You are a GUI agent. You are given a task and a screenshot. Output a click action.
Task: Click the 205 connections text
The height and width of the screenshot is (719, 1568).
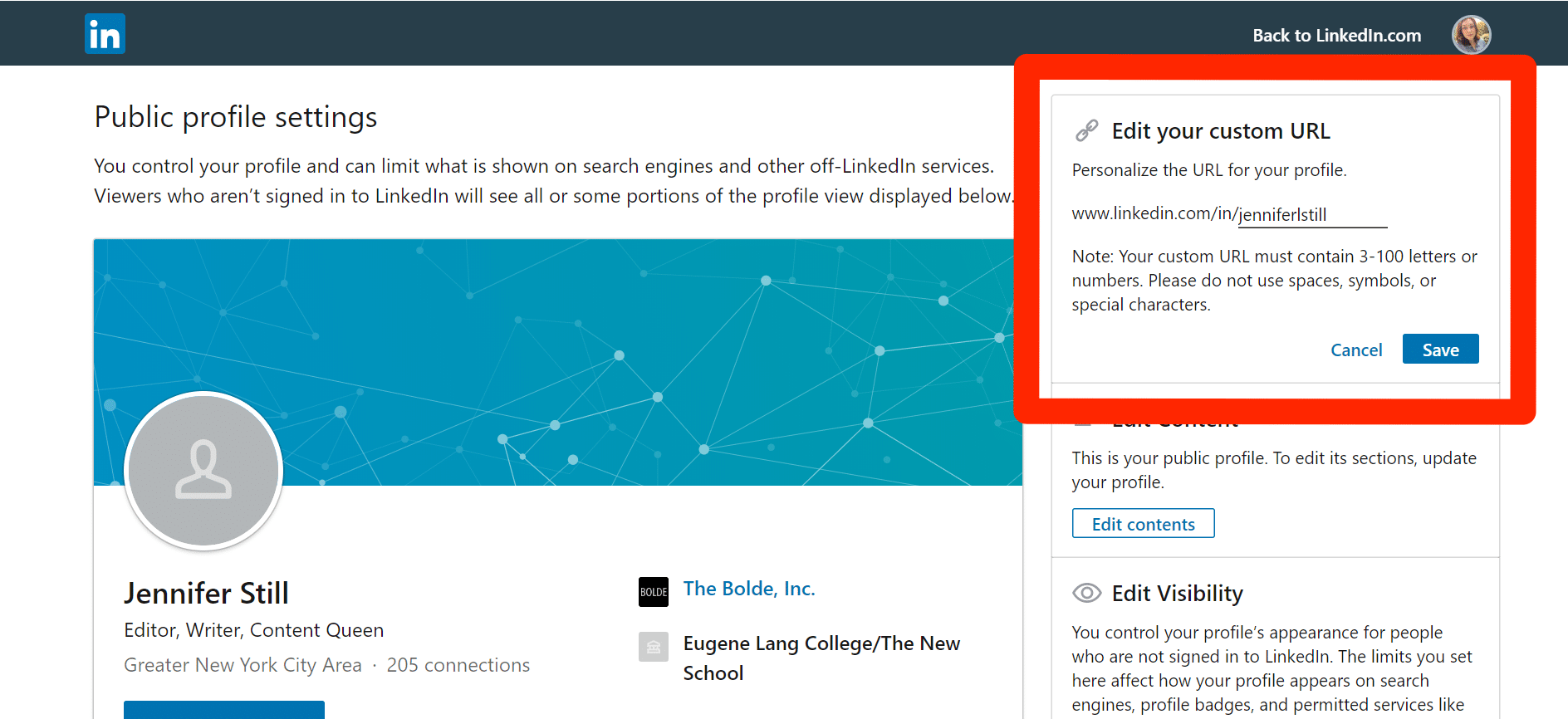click(458, 665)
